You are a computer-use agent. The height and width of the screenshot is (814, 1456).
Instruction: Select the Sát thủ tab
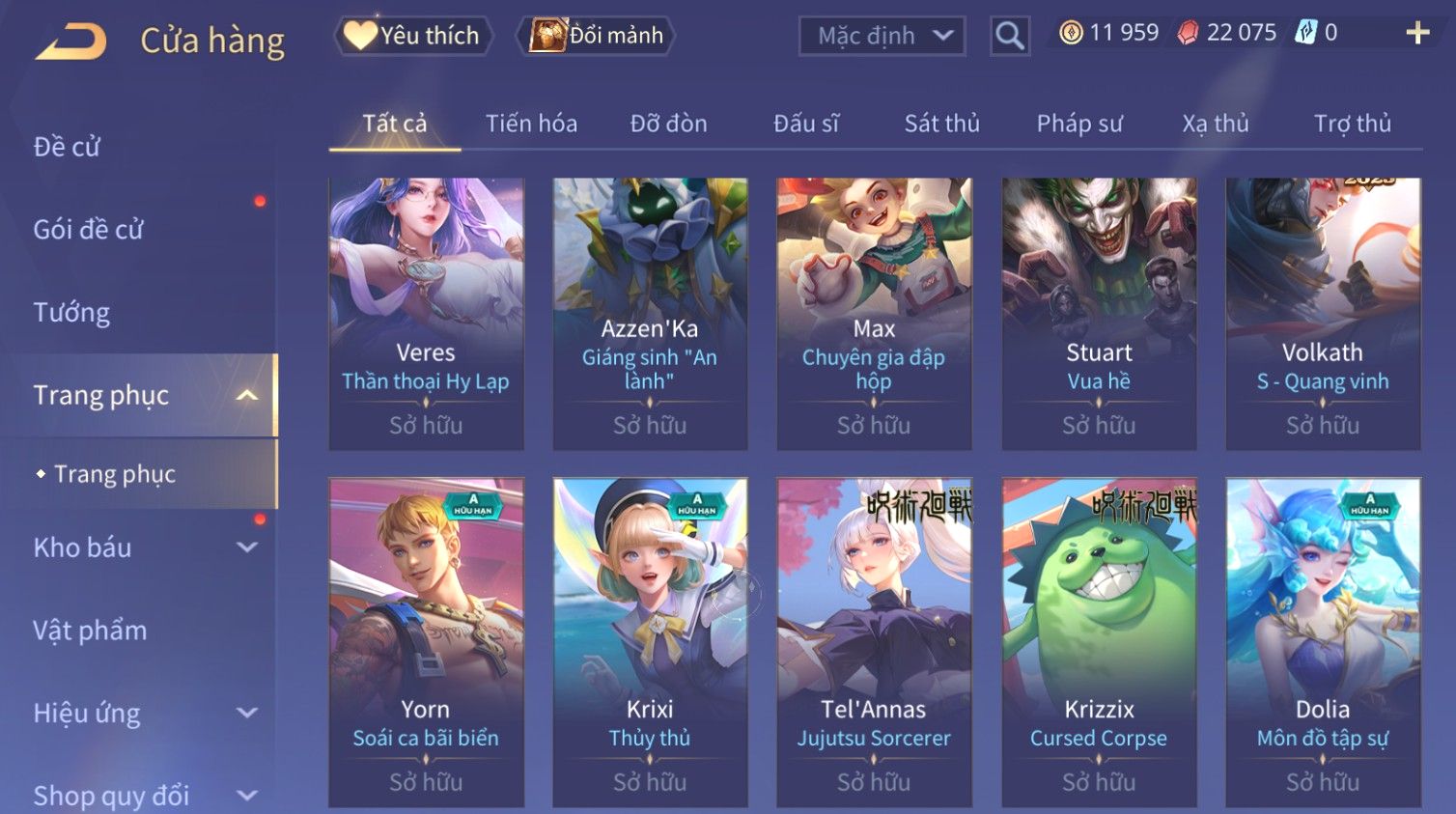941,124
